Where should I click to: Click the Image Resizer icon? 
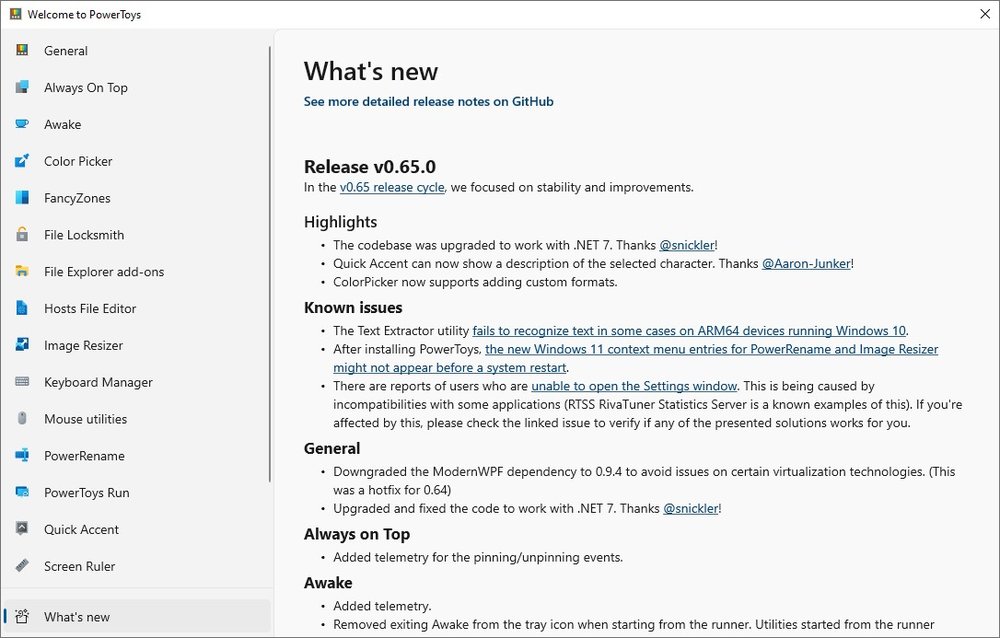click(22, 345)
